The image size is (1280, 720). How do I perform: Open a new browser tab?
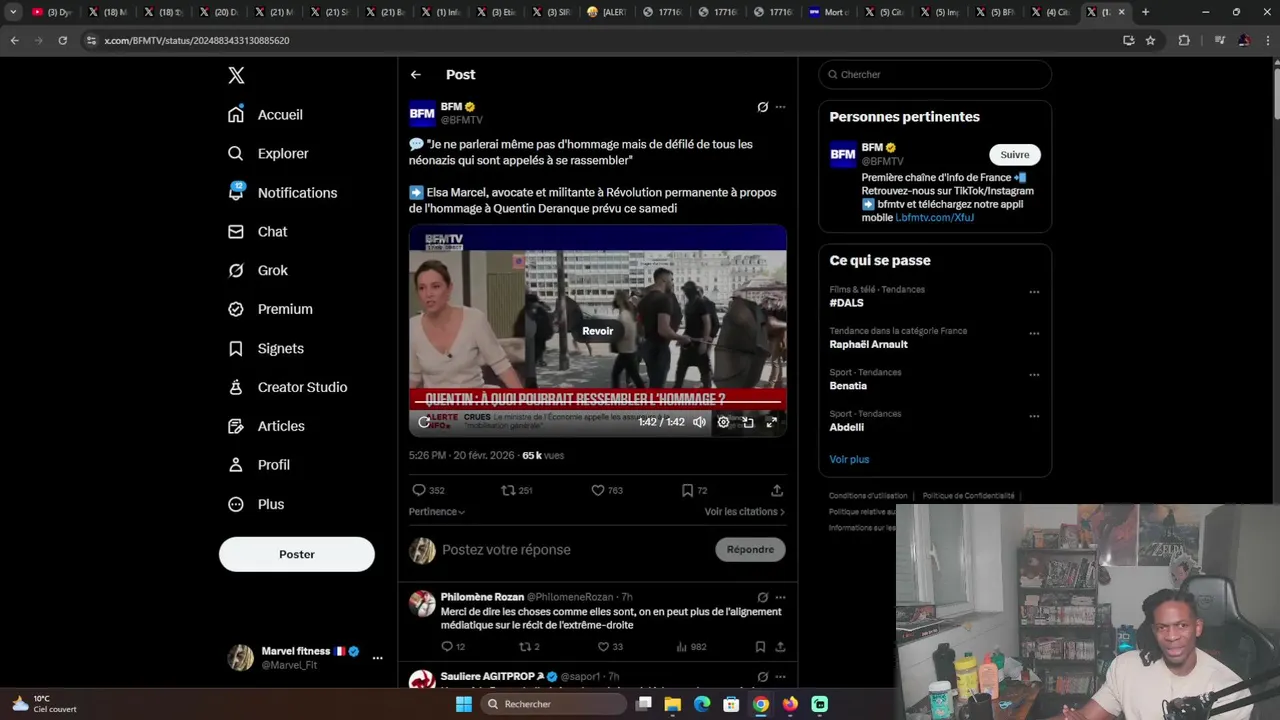pos(1145,12)
